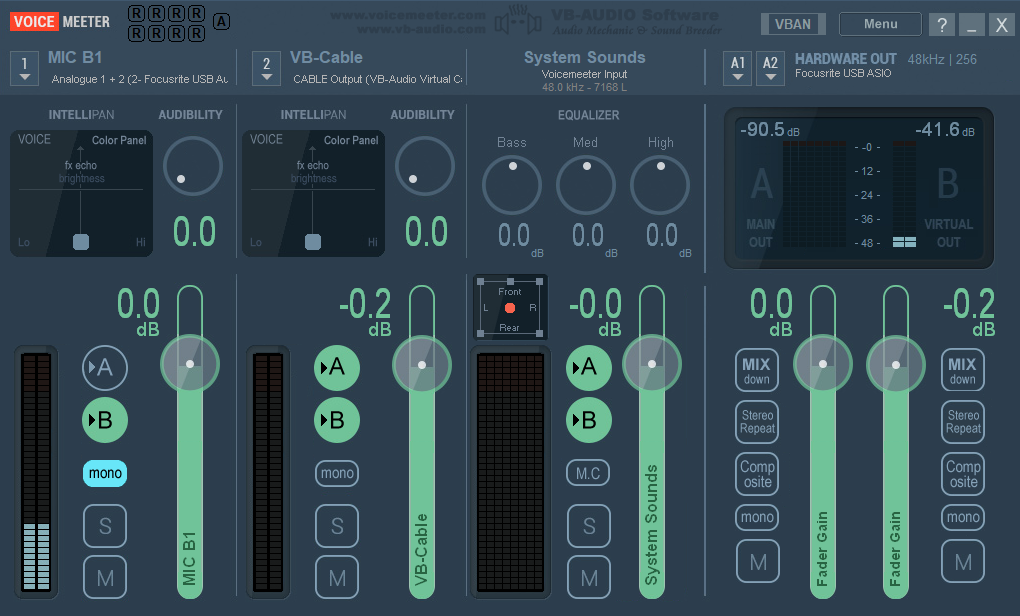Click the High equalizer knob

click(660, 185)
